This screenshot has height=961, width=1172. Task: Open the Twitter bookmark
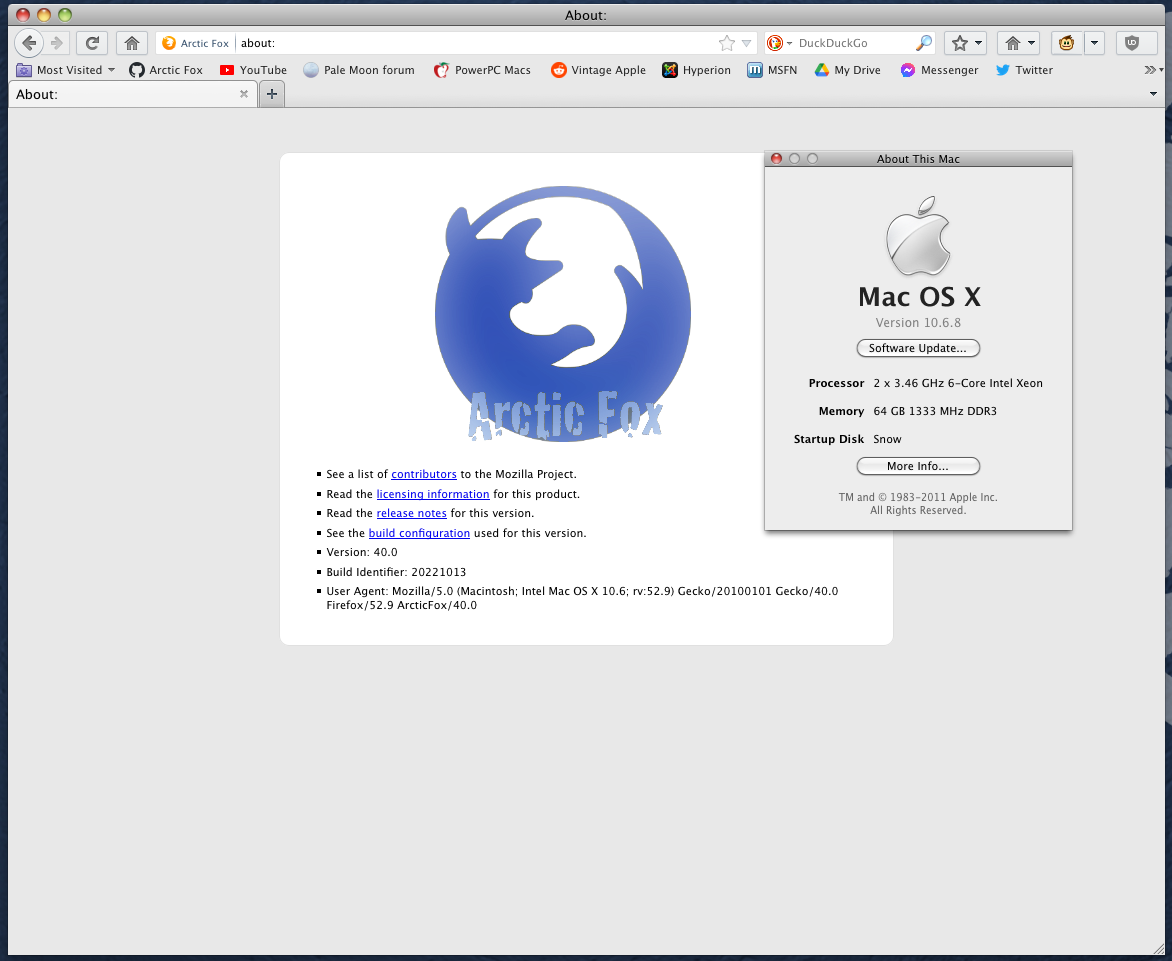[1024, 70]
